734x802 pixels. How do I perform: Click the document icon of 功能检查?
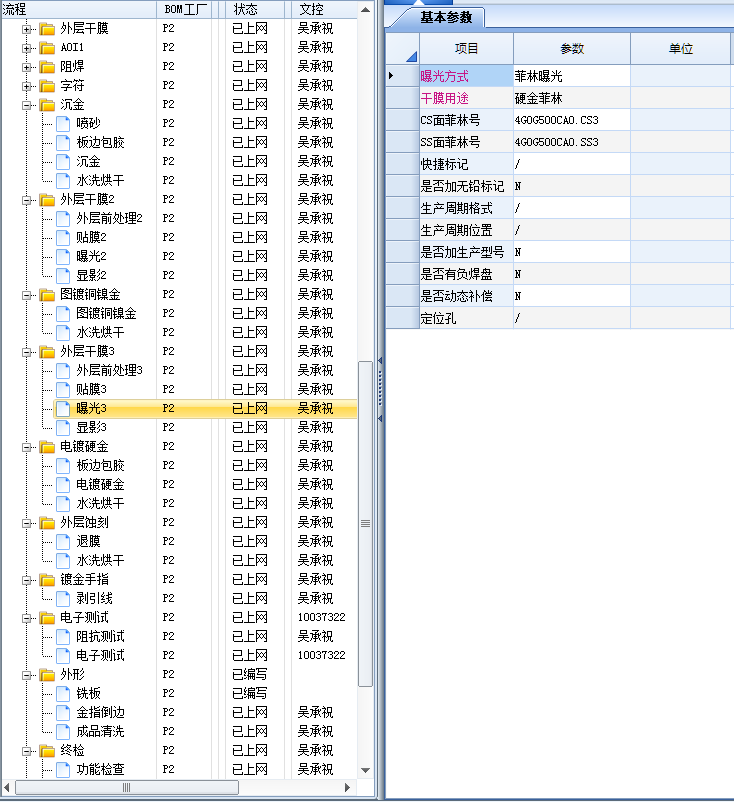coord(63,769)
